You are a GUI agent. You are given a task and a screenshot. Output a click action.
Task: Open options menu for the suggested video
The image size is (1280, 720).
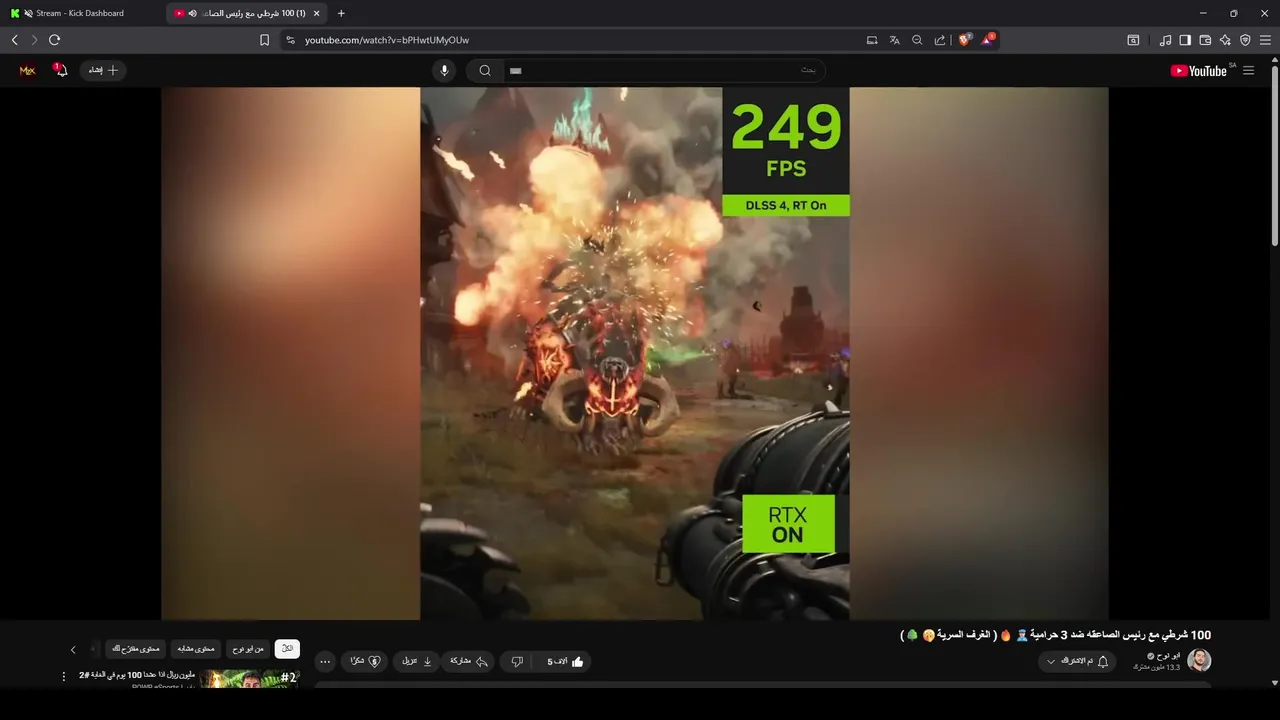pos(64,677)
